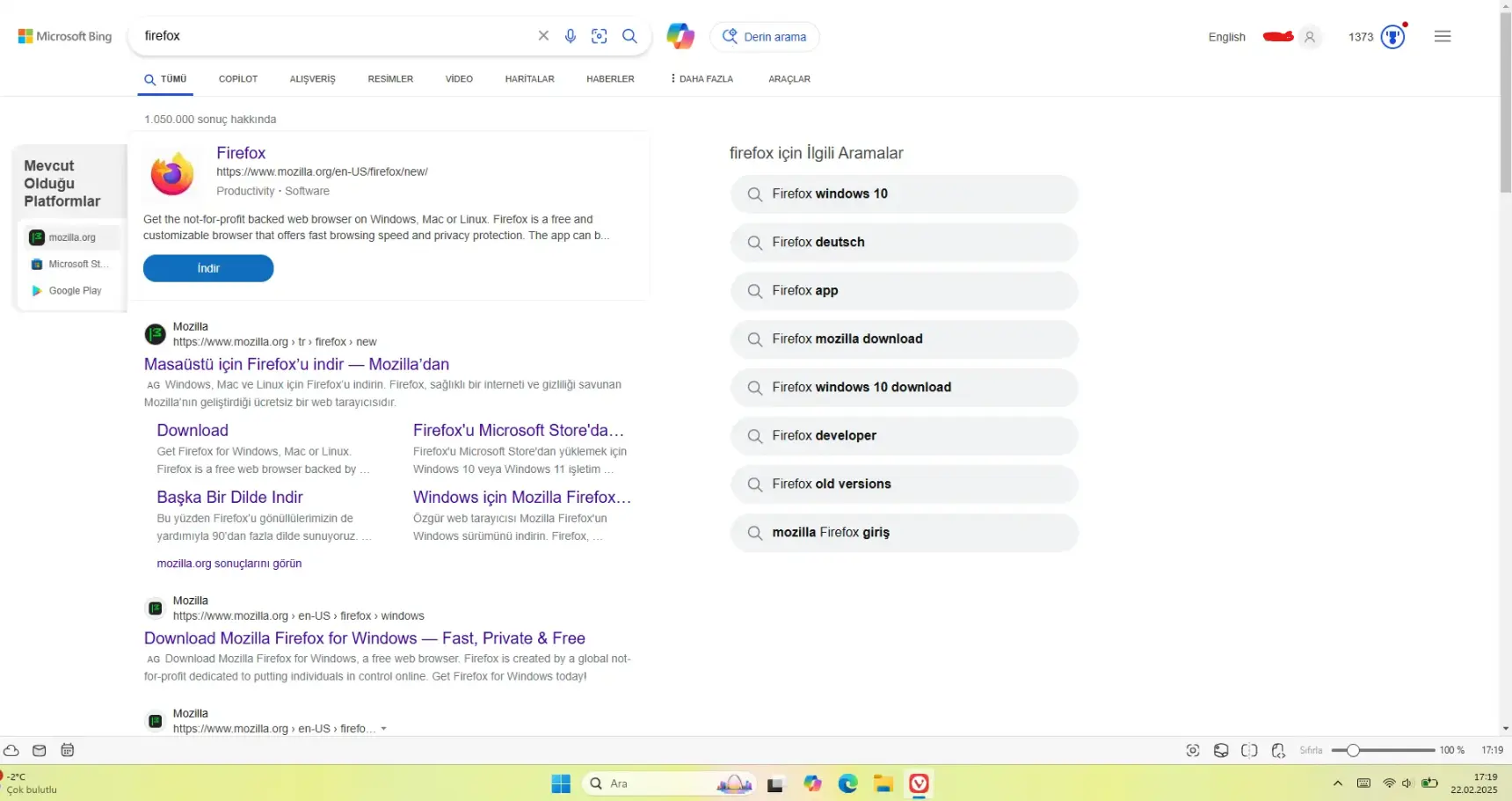The image size is (1512, 801).
Task: Switch to the Video tab
Action: (x=459, y=79)
